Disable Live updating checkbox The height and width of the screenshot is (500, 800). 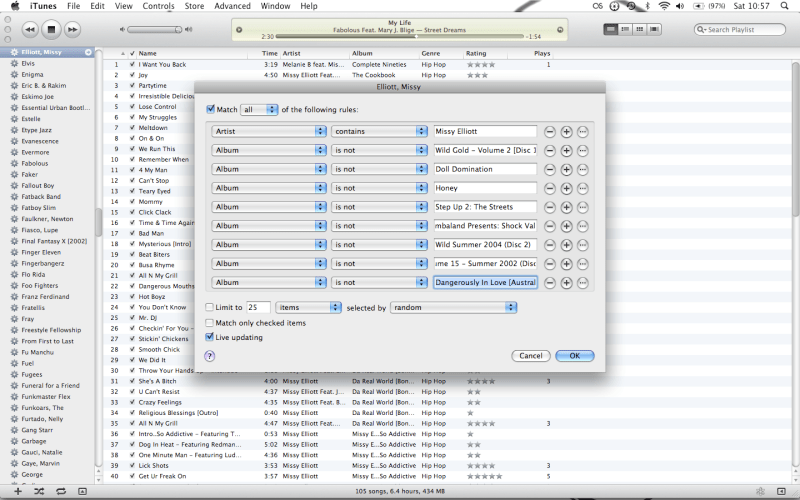click(x=209, y=338)
